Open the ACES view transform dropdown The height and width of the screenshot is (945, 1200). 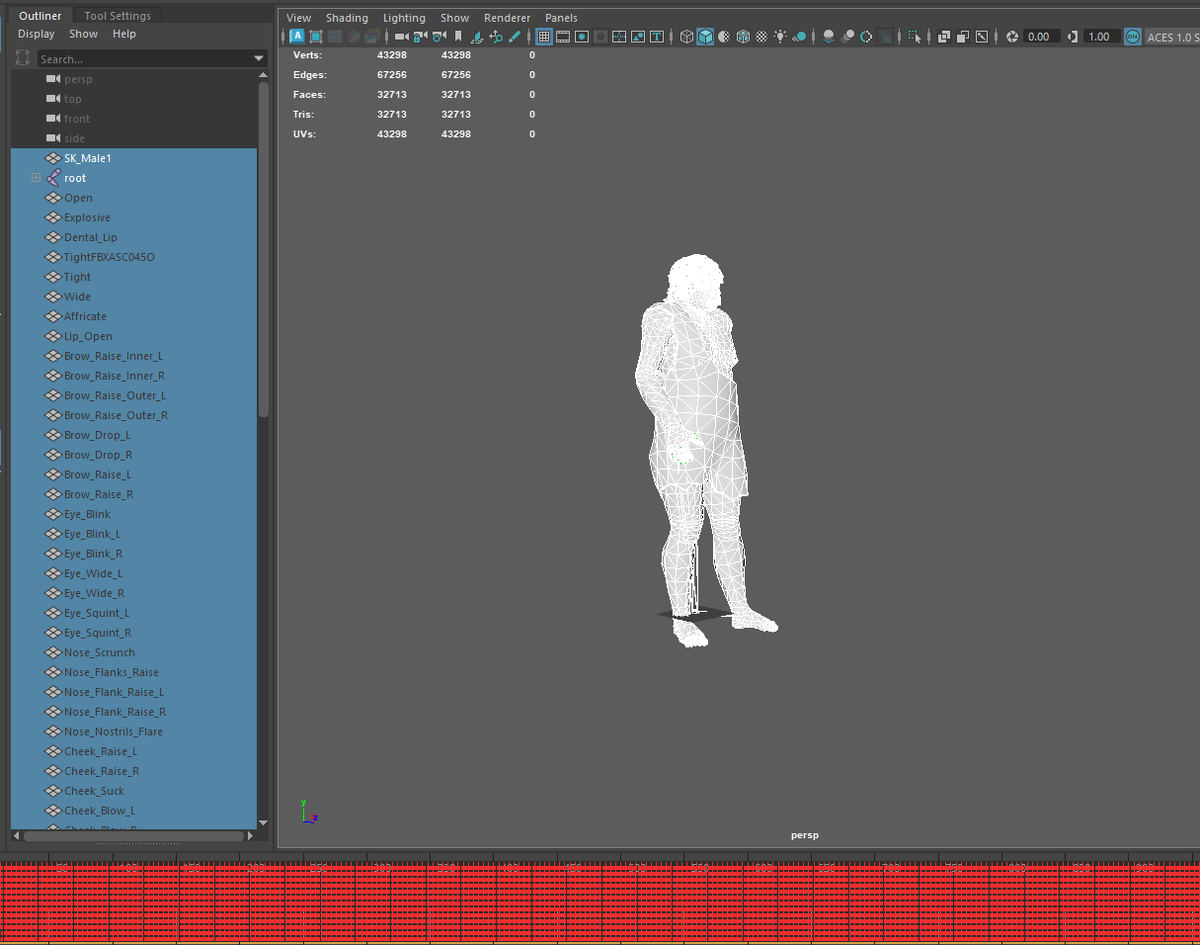coord(1172,37)
